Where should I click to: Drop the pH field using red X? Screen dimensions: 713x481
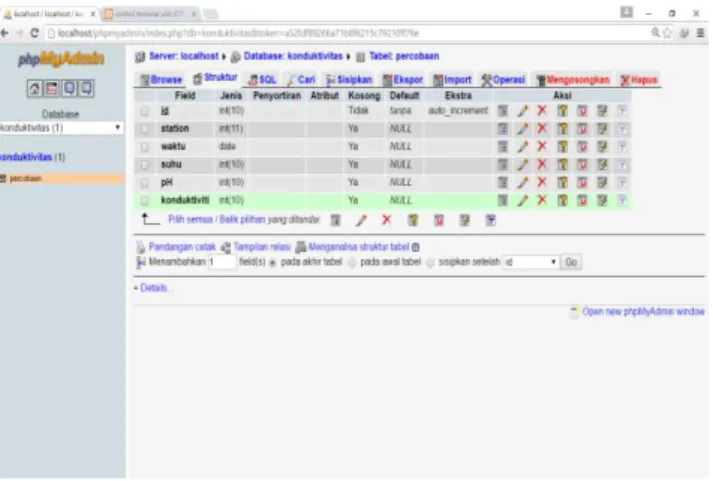(x=542, y=182)
